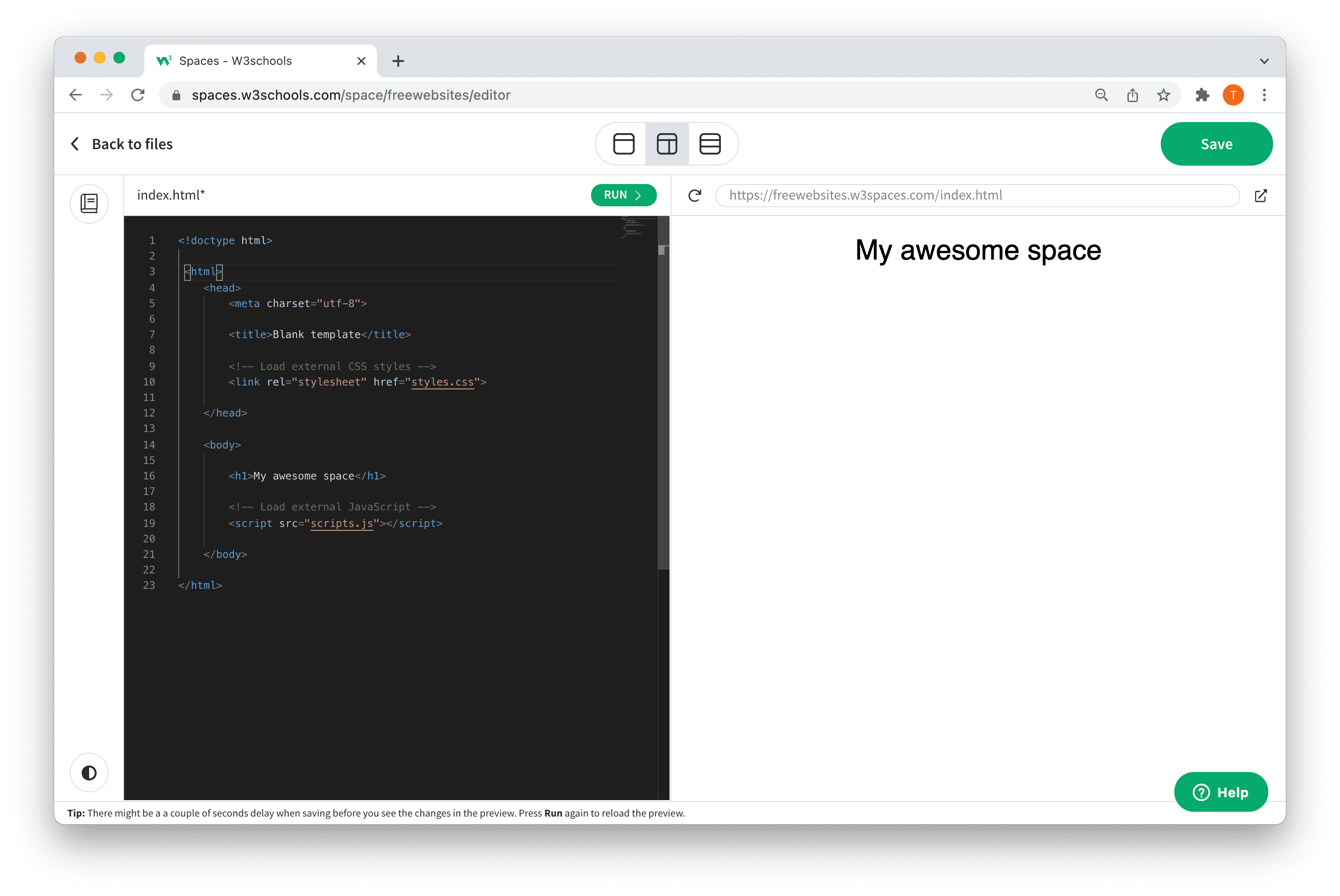The image size is (1340, 896).
Task: Open a new browser tab
Action: [x=398, y=61]
